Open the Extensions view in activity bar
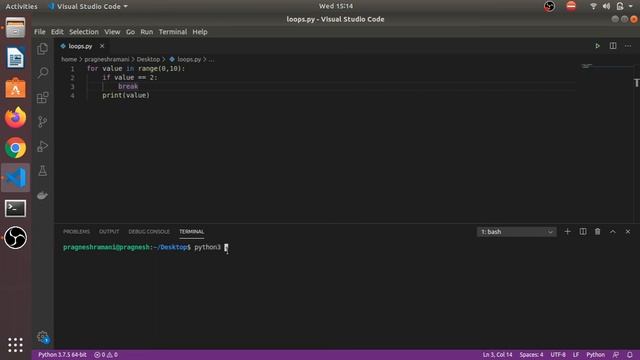 pyautogui.click(x=42, y=97)
